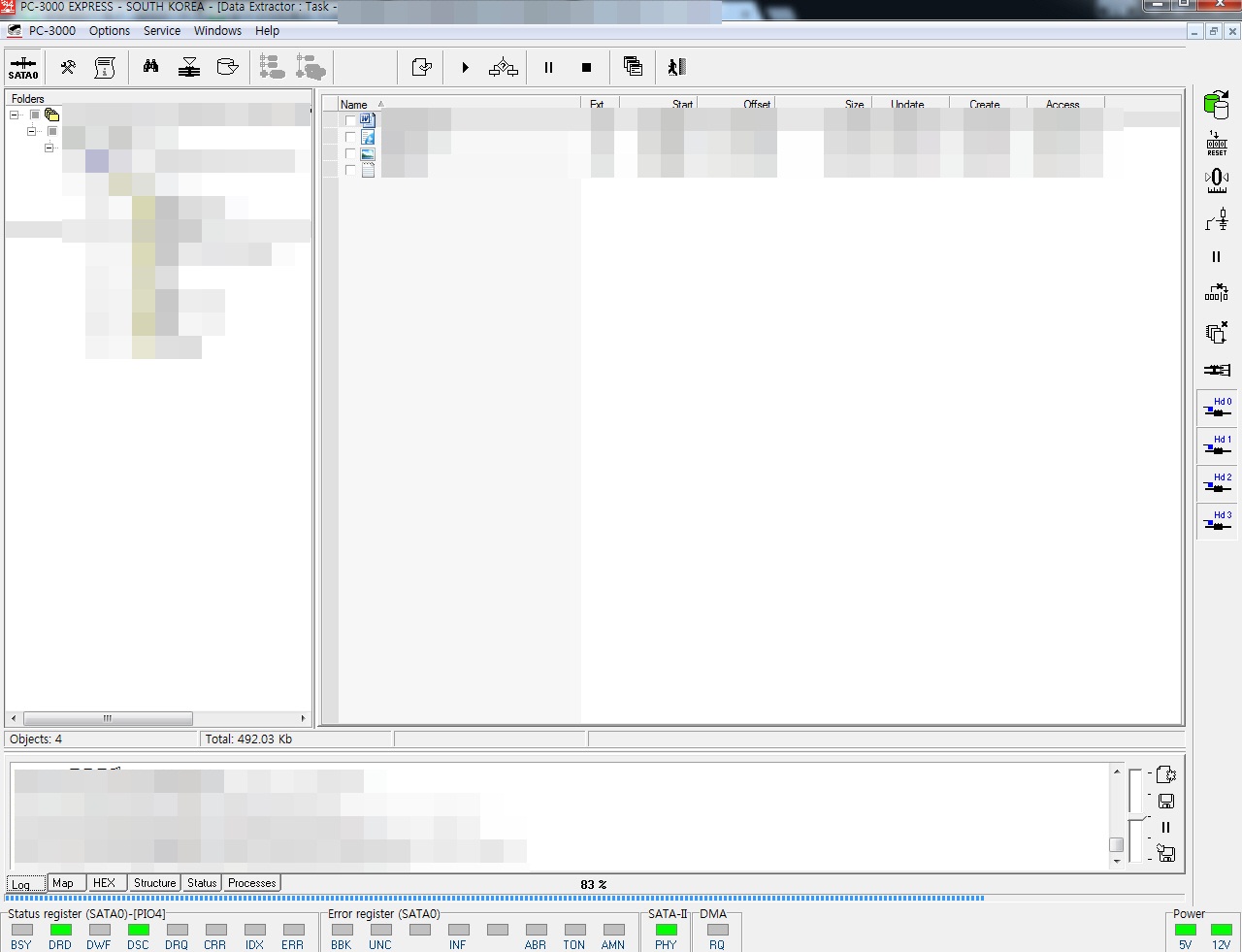Pause the task from the top toolbar
This screenshot has width=1242, height=952.
pyautogui.click(x=548, y=68)
